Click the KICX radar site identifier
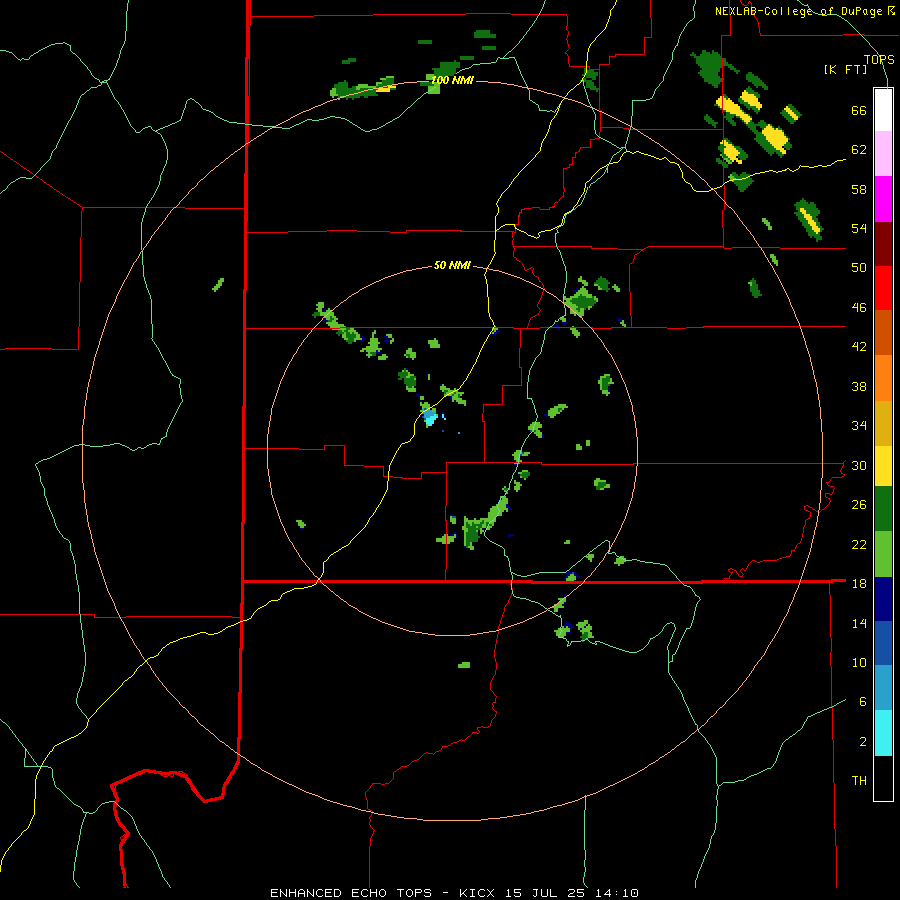Screen dimensions: 900x900 pyautogui.click(x=479, y=893)
